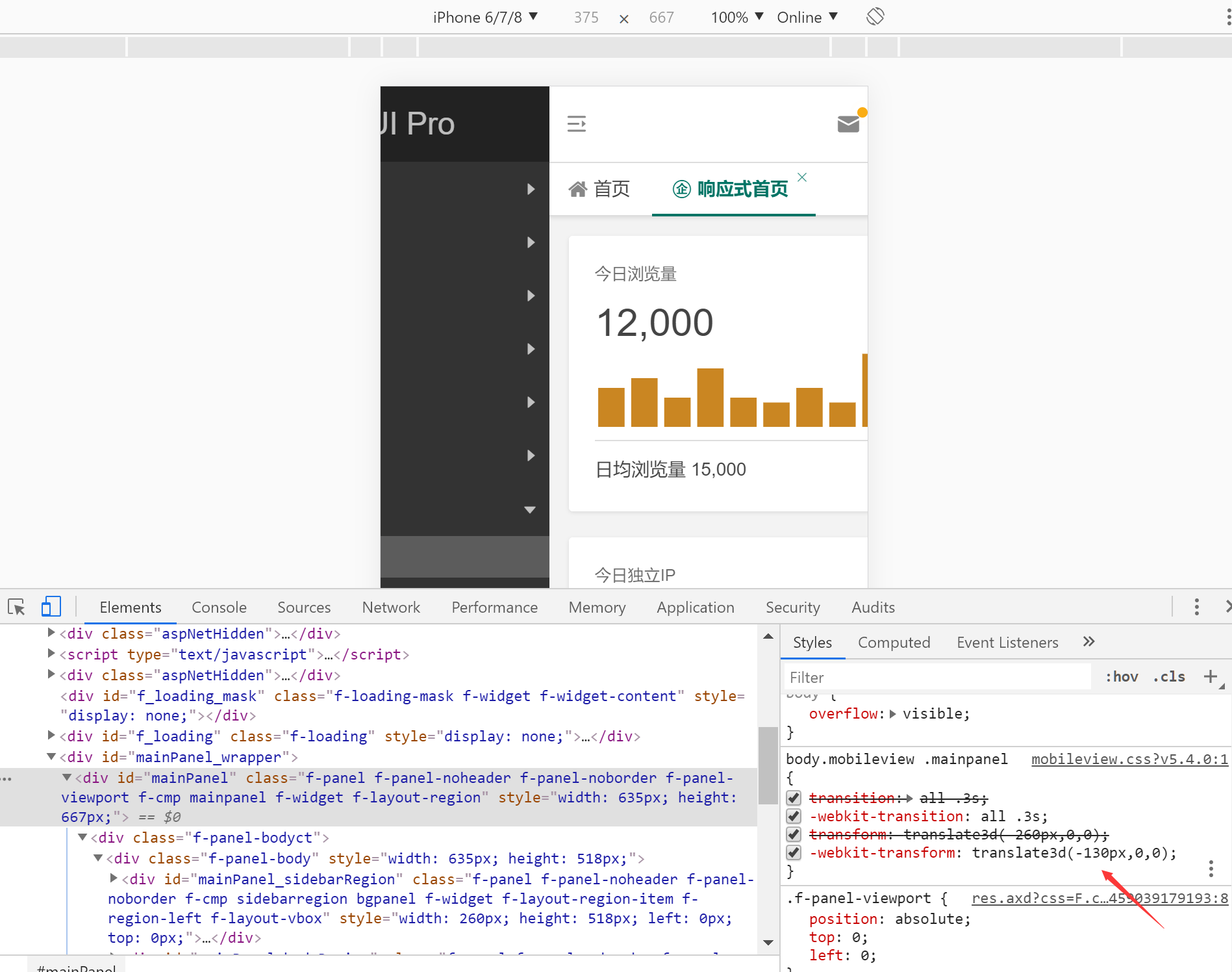Toggle the transform: translate3d property checkbox
Screen dimensions: 1232x972
tap(794, 834)
